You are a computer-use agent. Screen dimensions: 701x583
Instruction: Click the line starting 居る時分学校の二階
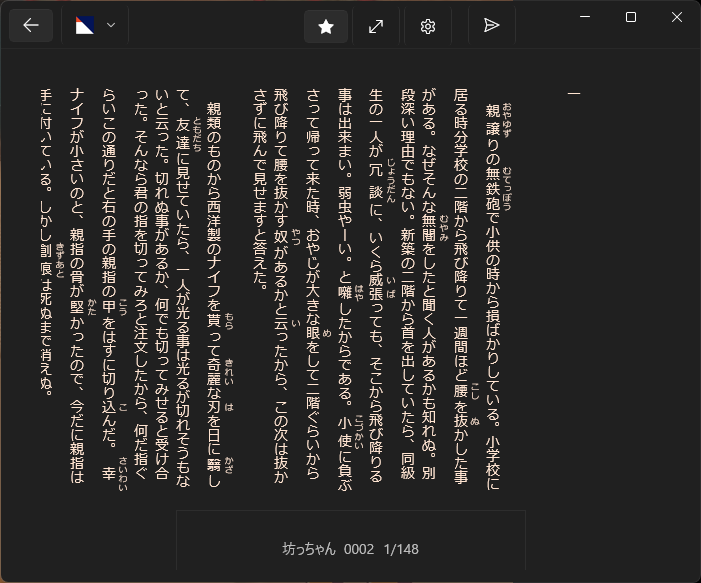(460, 286)
